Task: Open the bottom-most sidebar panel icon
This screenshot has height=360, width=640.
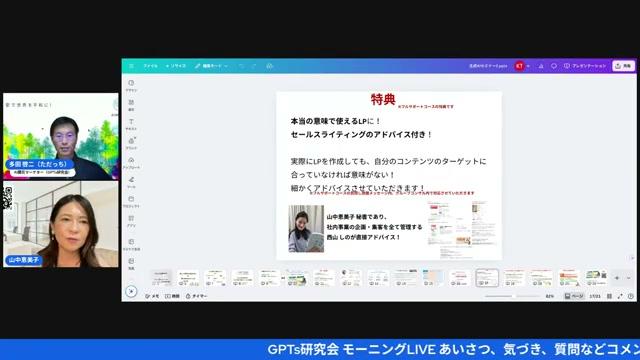Action: tap(131, 264)
